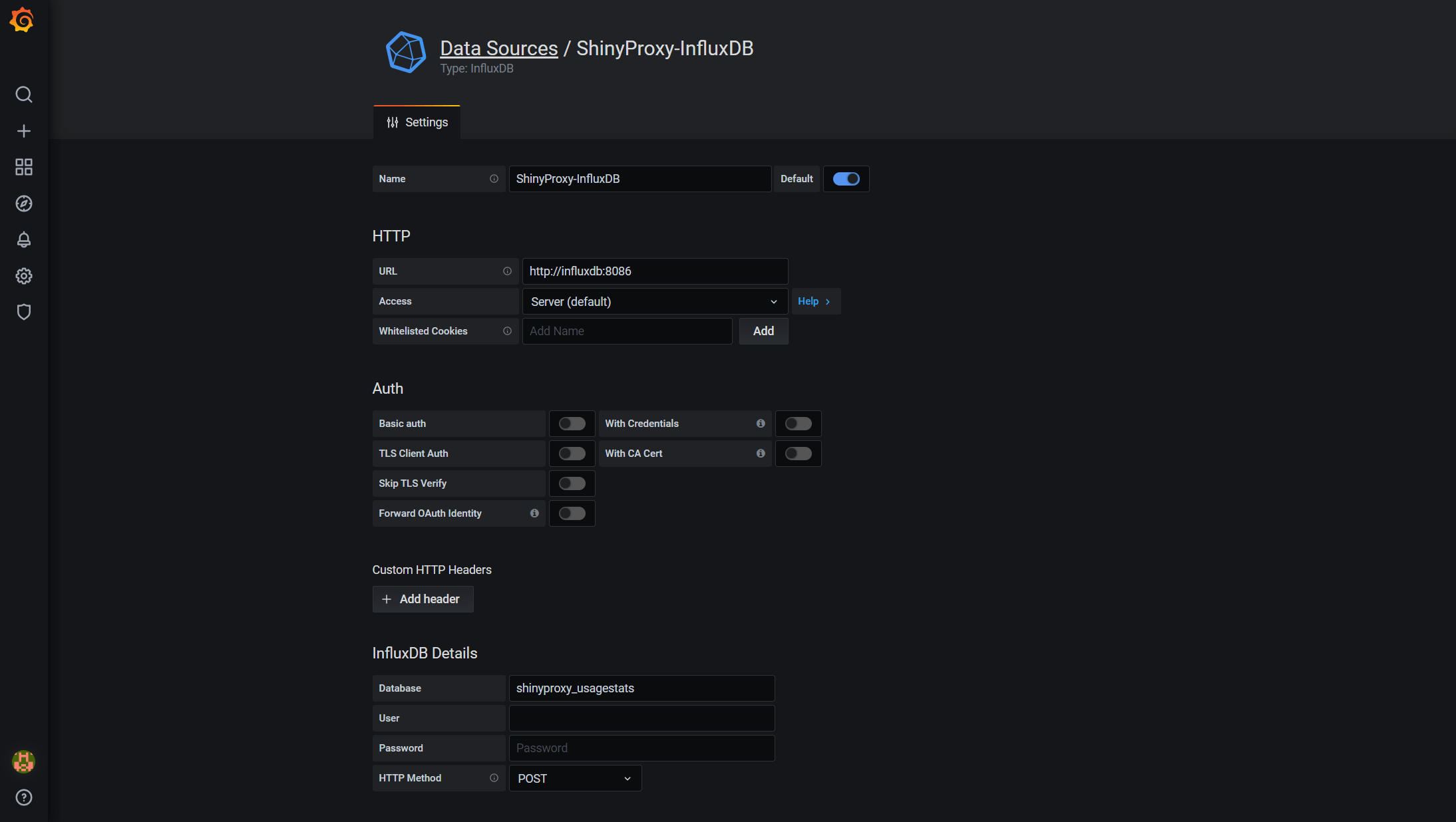Click the sliders icon on Settings tab
1456x822 pixels.
click(393, 122)
